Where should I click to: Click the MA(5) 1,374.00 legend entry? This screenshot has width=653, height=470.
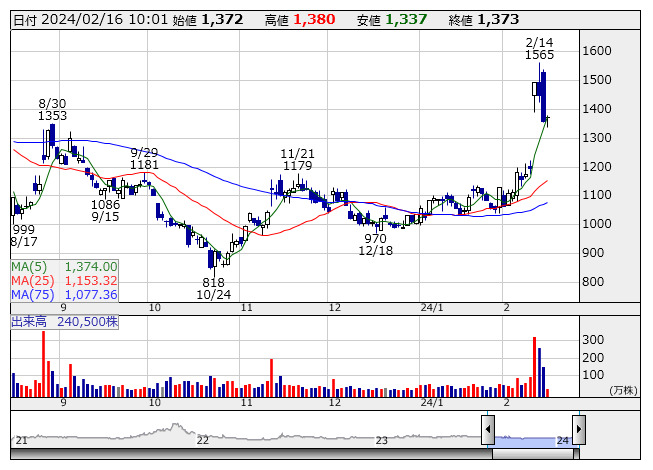tap(64, 266)
